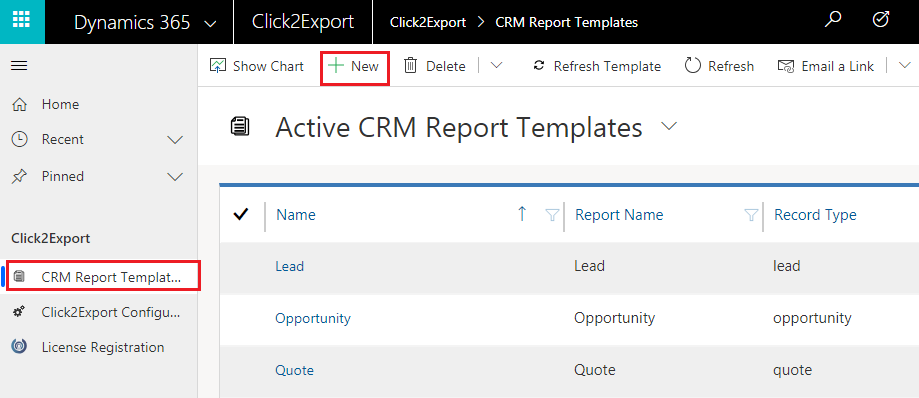
Task: Click Record Type cell "lead"
Action: 787,266
